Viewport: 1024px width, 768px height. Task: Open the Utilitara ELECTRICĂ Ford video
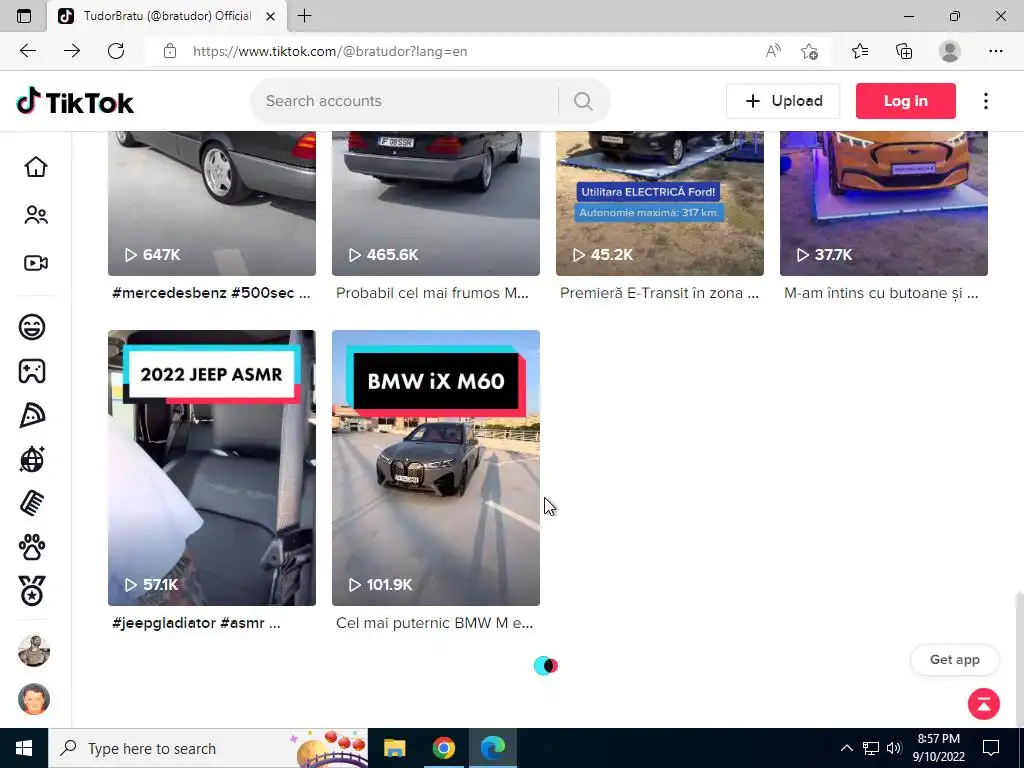click(660, 203)
